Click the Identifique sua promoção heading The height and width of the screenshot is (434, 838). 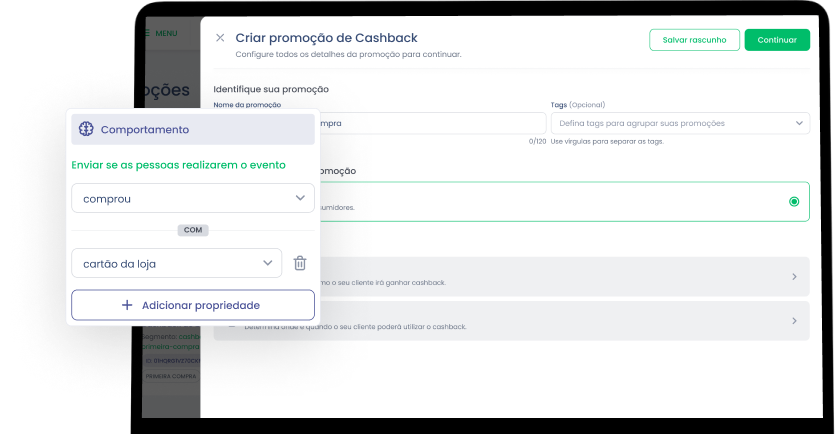[x=271, y=89]
